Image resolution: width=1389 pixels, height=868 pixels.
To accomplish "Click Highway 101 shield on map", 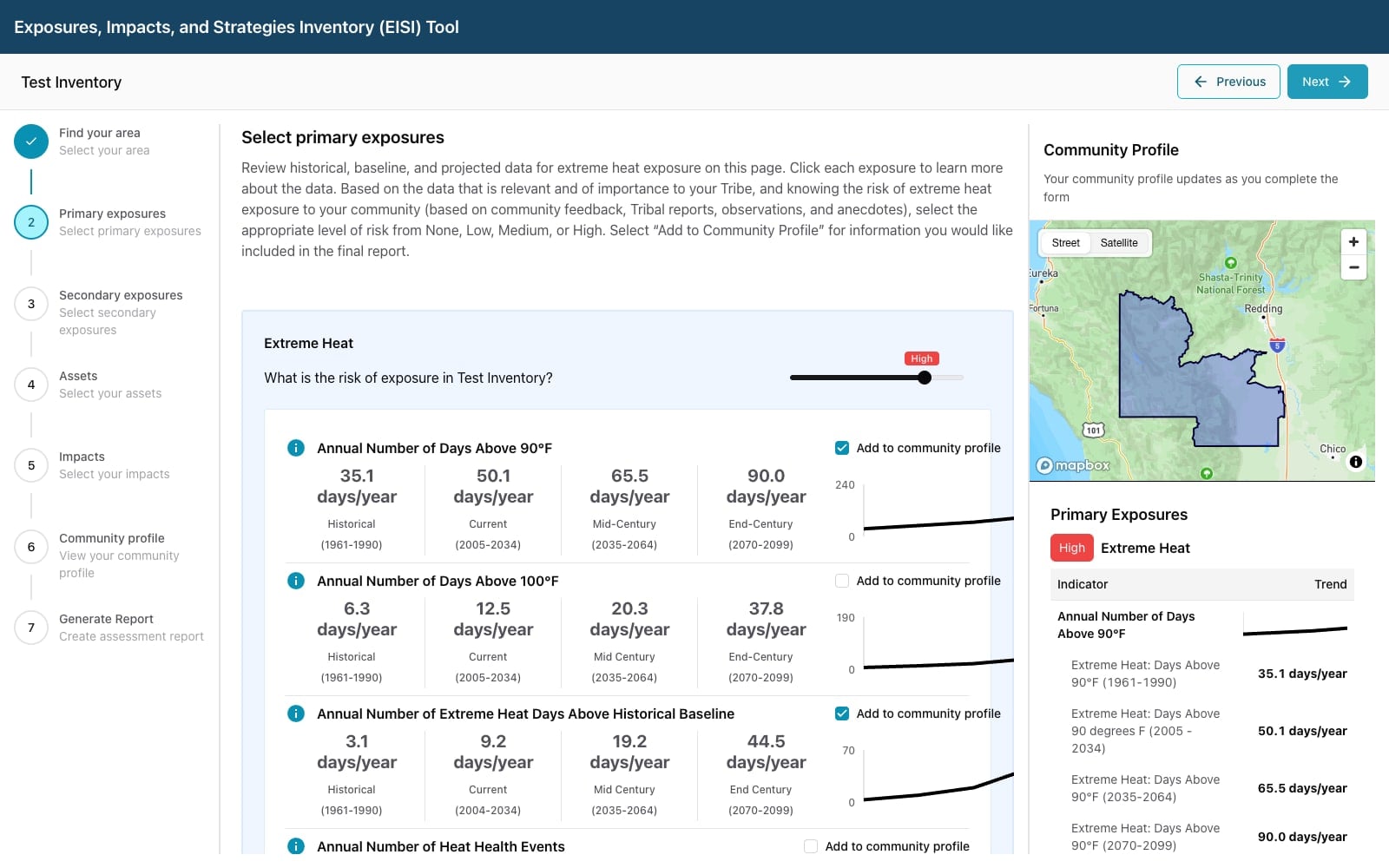I will tap(1093, 430).
